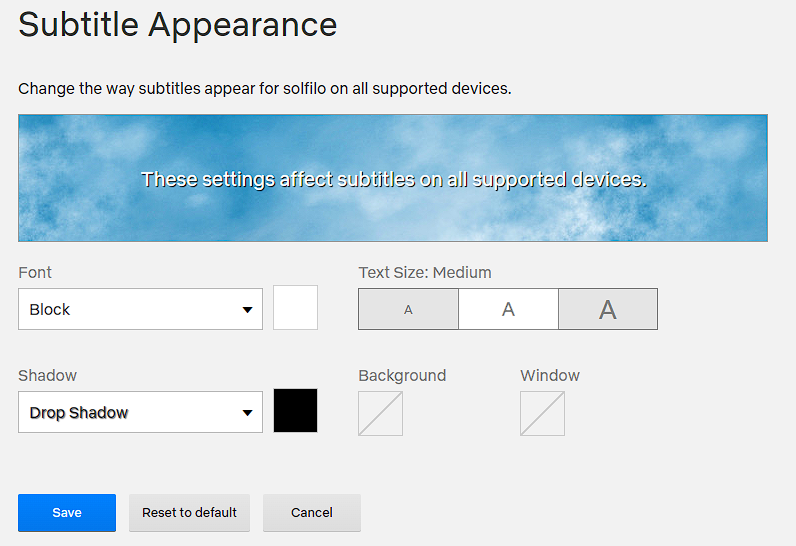The width and height of the screenshot is (796, 546).
Task: Open the black shadow color swatch
Action: coord(295,411)
